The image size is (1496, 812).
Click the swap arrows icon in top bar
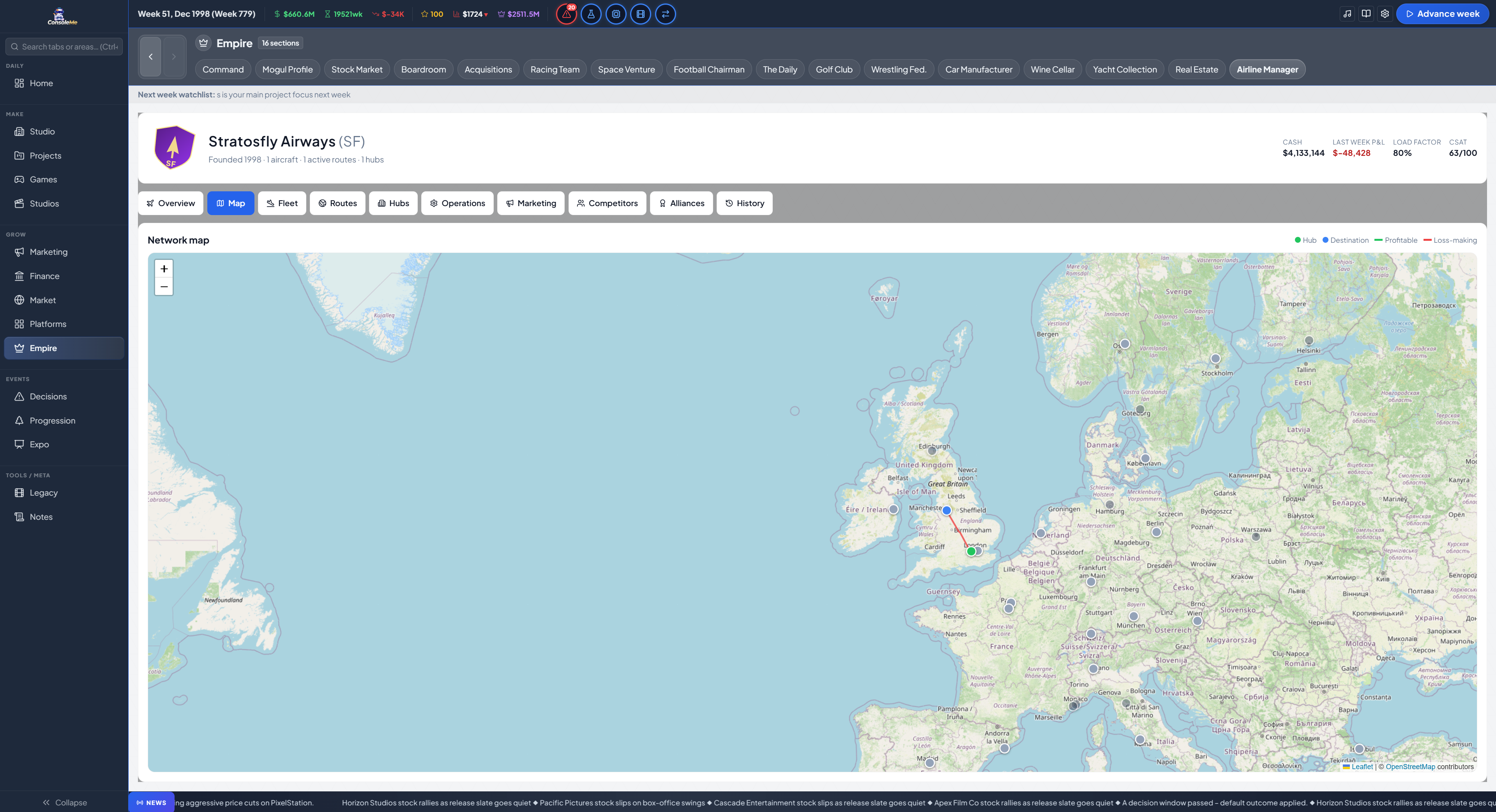pos(666,14)
